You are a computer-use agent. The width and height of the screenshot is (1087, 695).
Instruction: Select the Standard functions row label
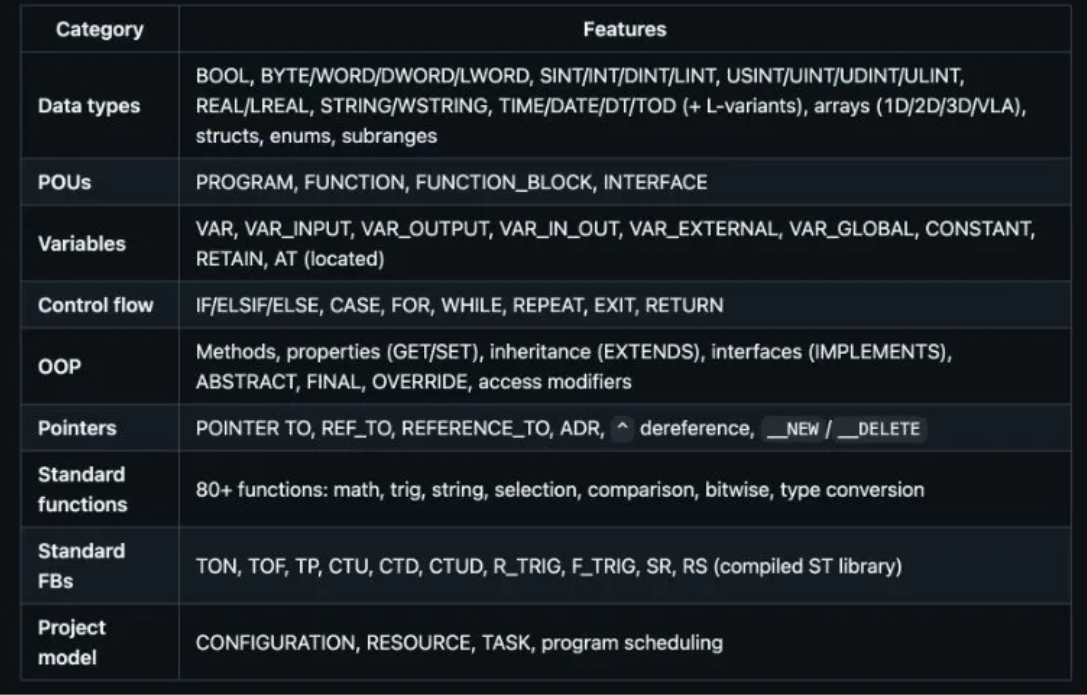pyautogui.click(x=82, y=489)
